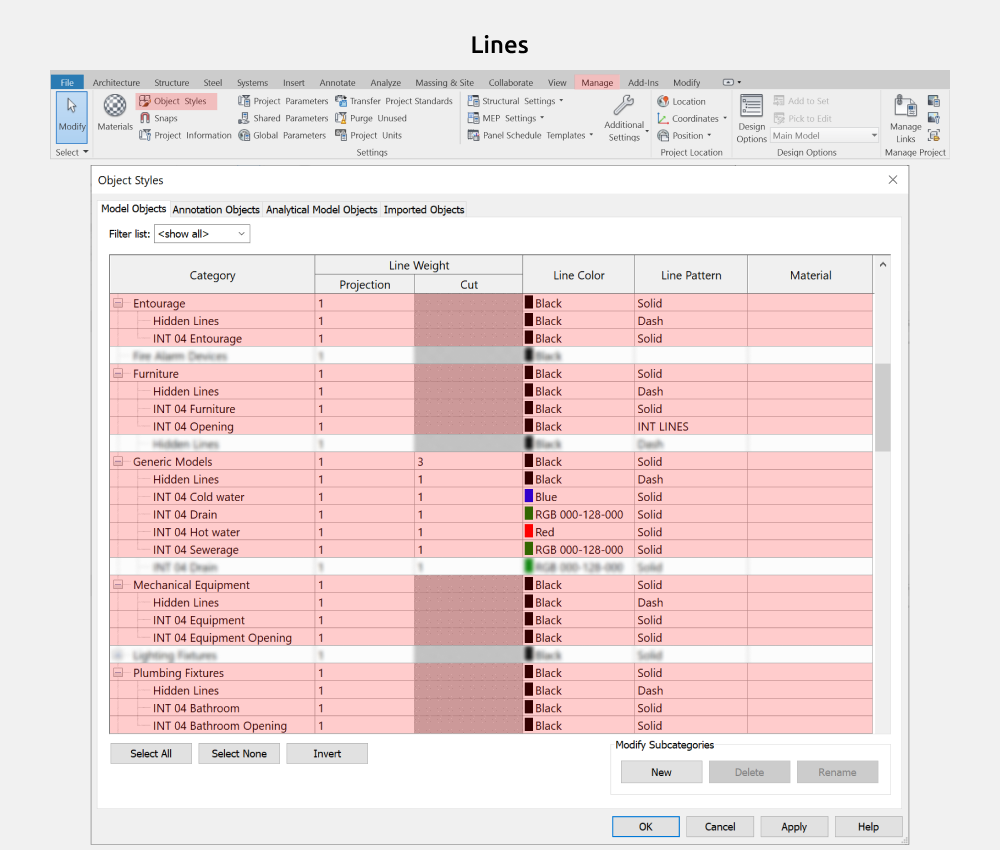Switch to the Imported Objects tab
The width and height of the screenshot is (1000, 850).
coord(423,209)
